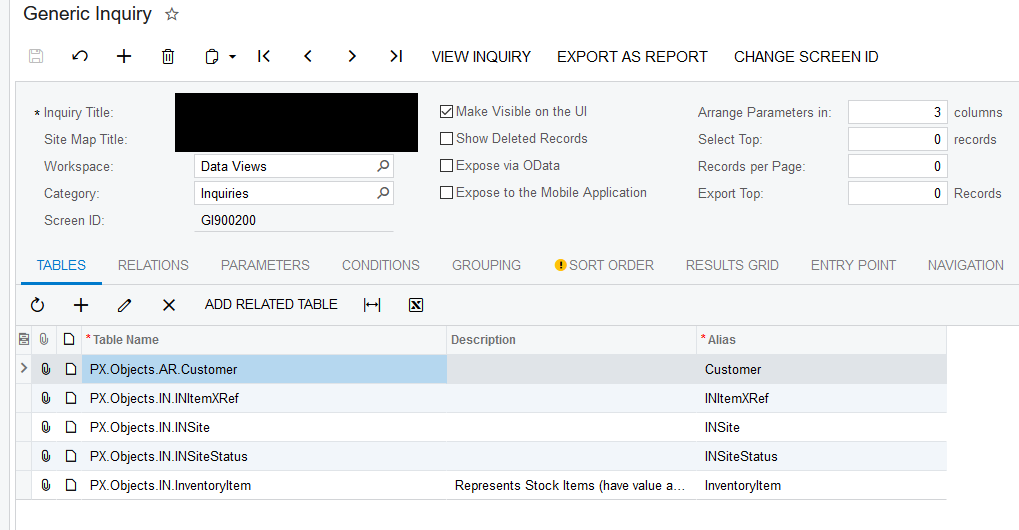Open the clipboard dropdown arrow
The height and width of the screenshot is (530, 1019).
[x=233, y=57]
